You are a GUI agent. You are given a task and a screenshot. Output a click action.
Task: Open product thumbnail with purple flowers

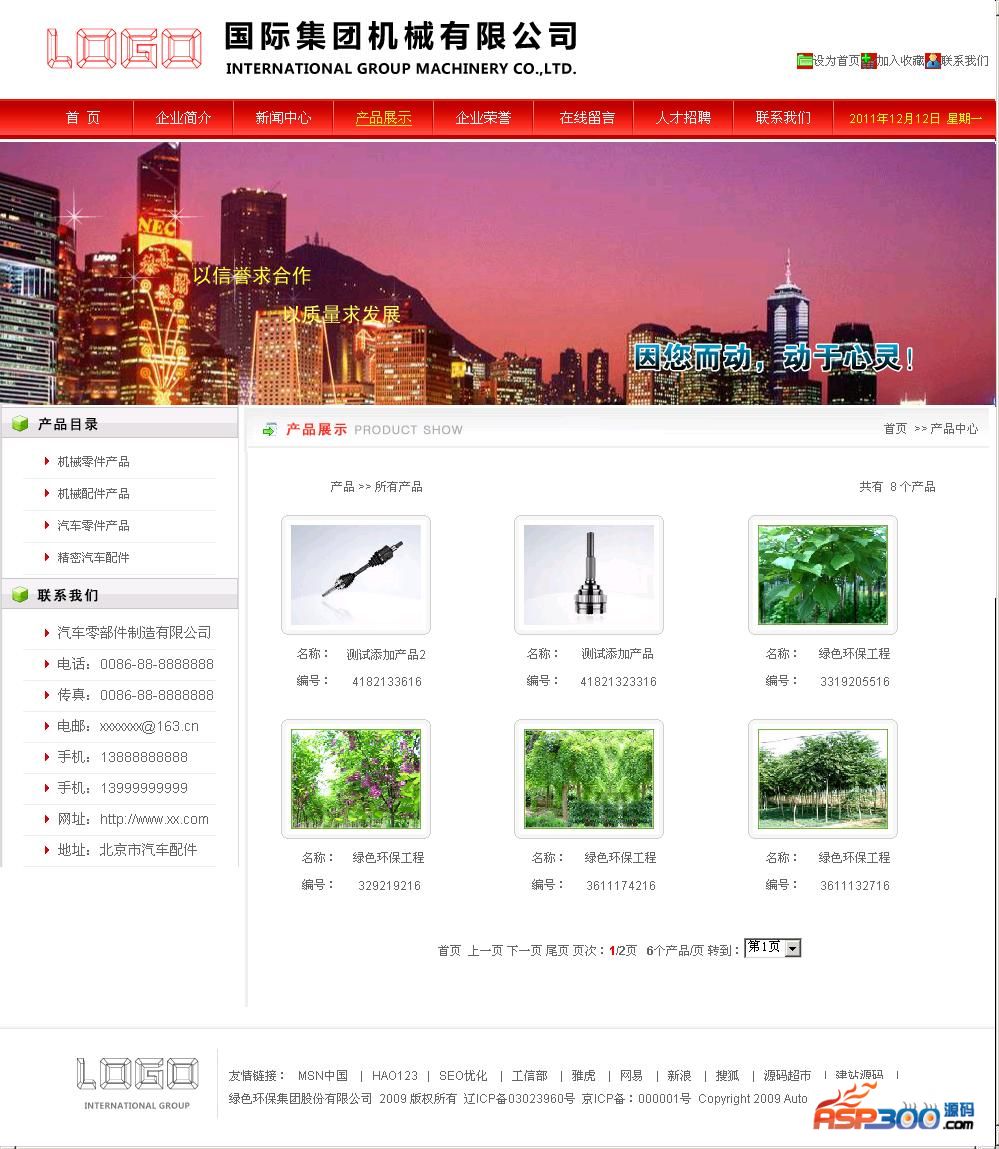355,778
